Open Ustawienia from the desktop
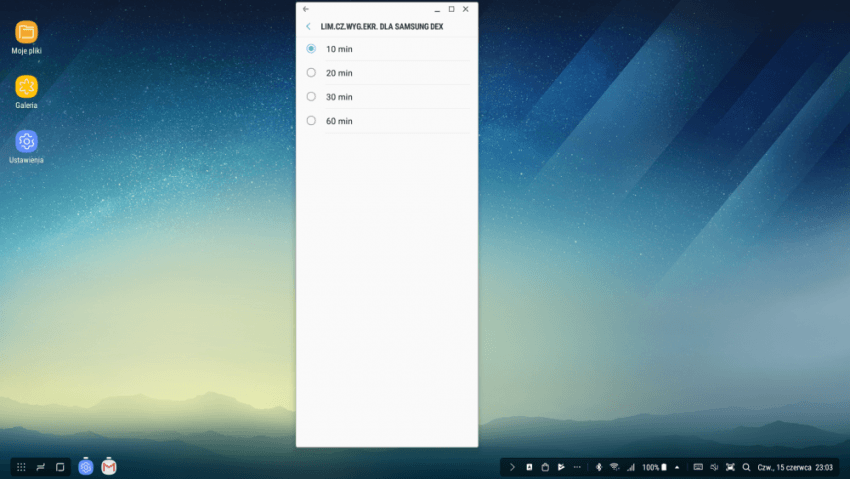850x479 pixels. tap(27, 142)
